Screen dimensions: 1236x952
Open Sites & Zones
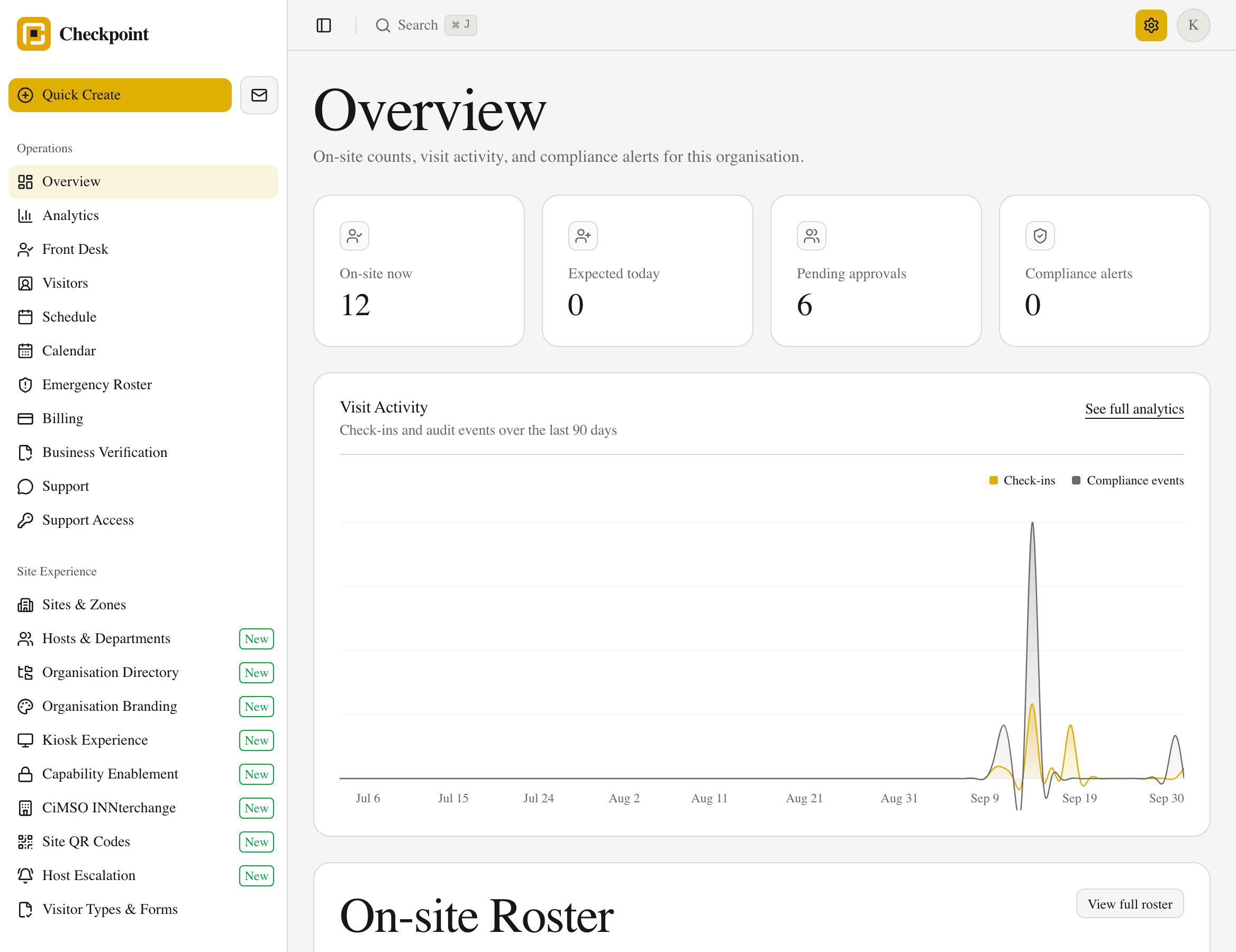tap(143, 605)
